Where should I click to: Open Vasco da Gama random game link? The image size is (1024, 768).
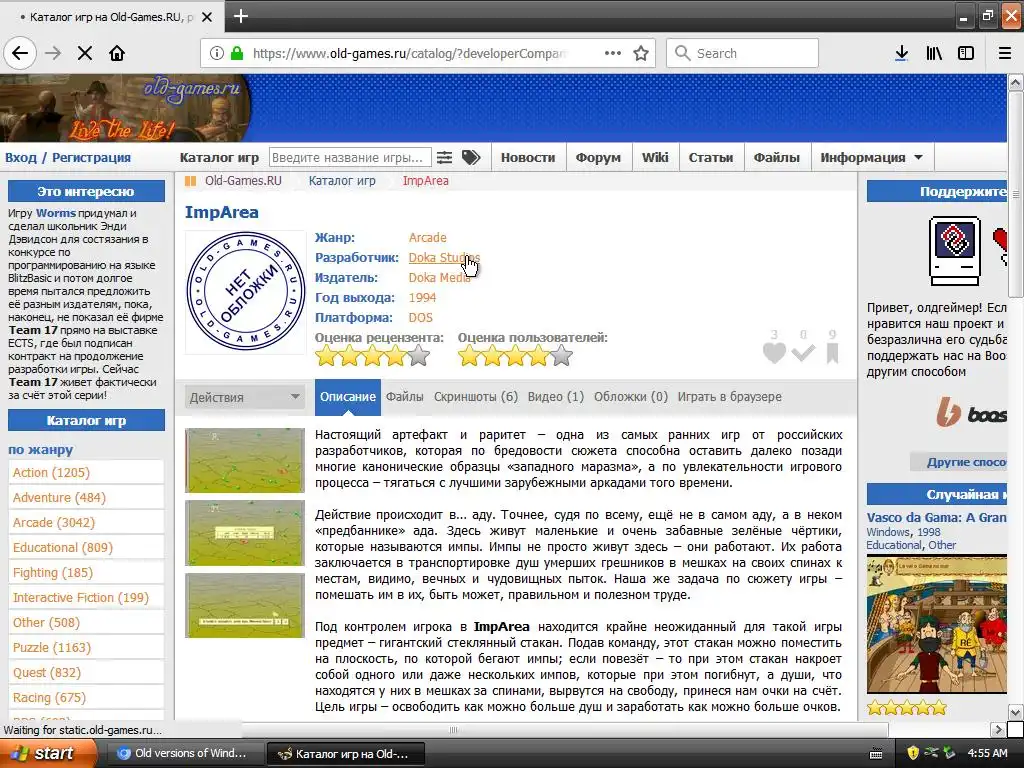coord(936,517)
